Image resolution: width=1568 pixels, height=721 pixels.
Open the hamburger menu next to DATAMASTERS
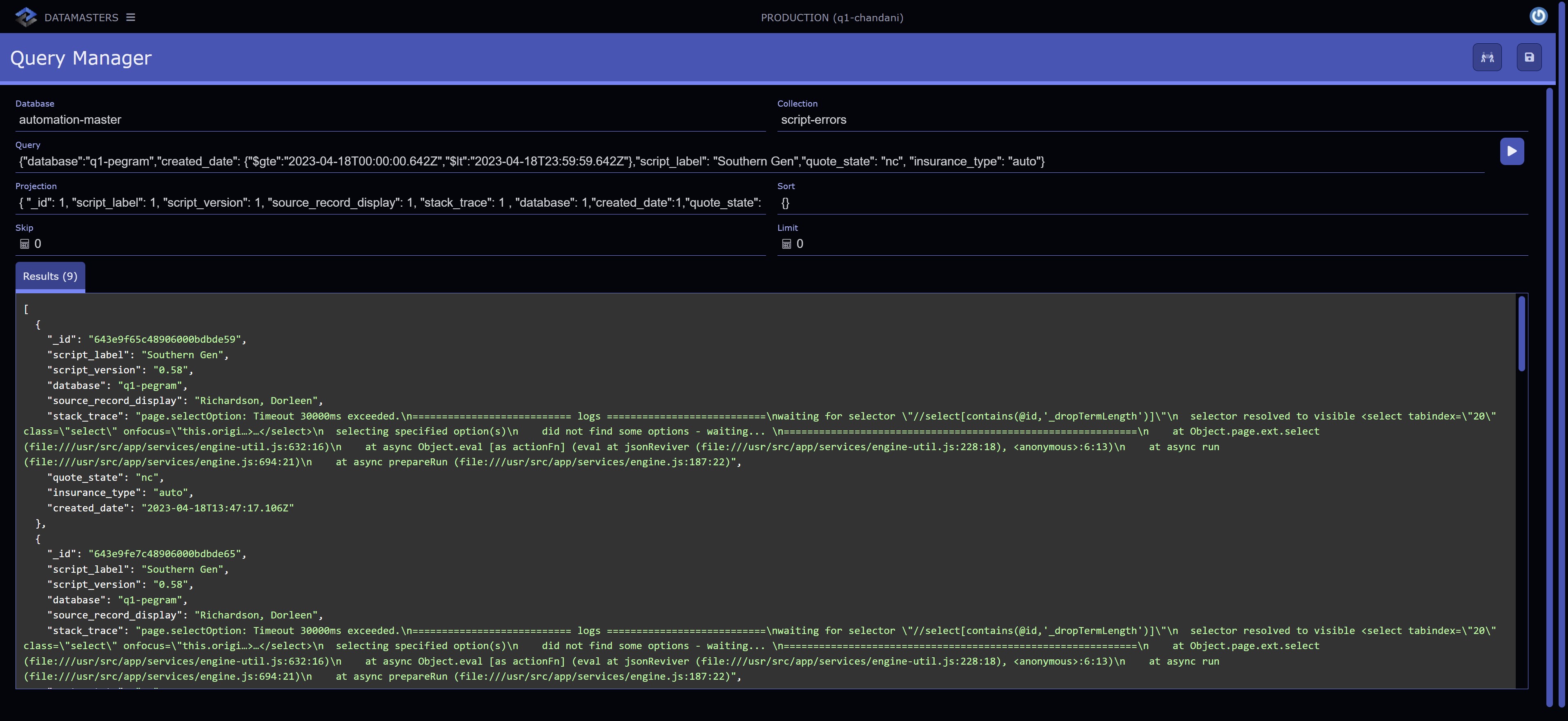(130, 17)
